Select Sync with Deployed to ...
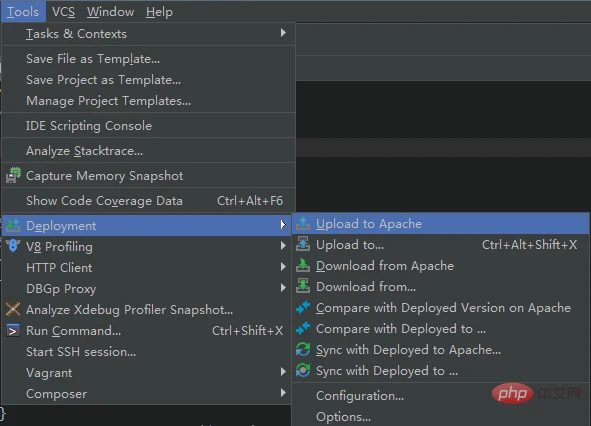 [x=441, y=371]
